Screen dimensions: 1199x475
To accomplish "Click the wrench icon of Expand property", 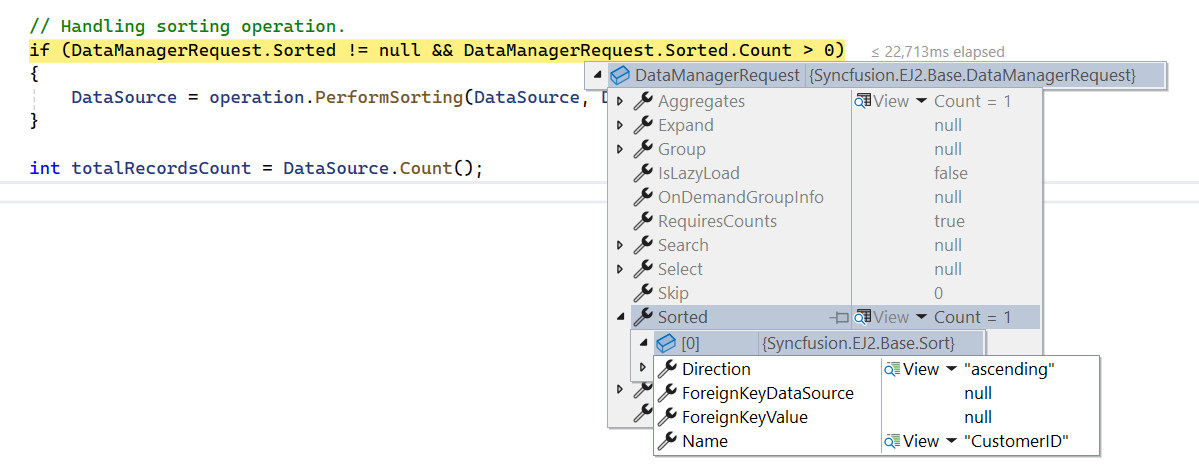I will coord(643,125).
